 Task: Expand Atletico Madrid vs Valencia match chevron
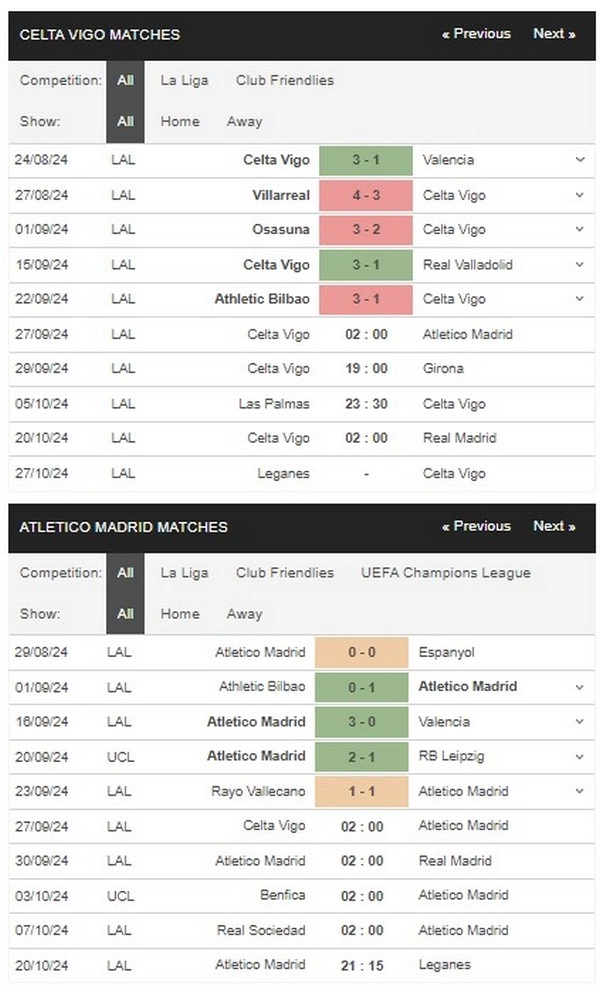[580, 722]
